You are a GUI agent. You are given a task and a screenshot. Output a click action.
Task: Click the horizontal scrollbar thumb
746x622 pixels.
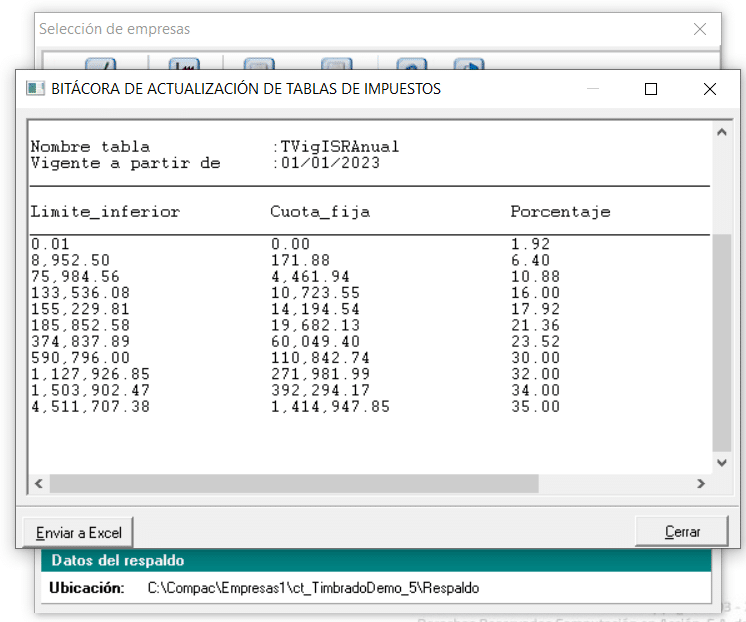[294, 484]
